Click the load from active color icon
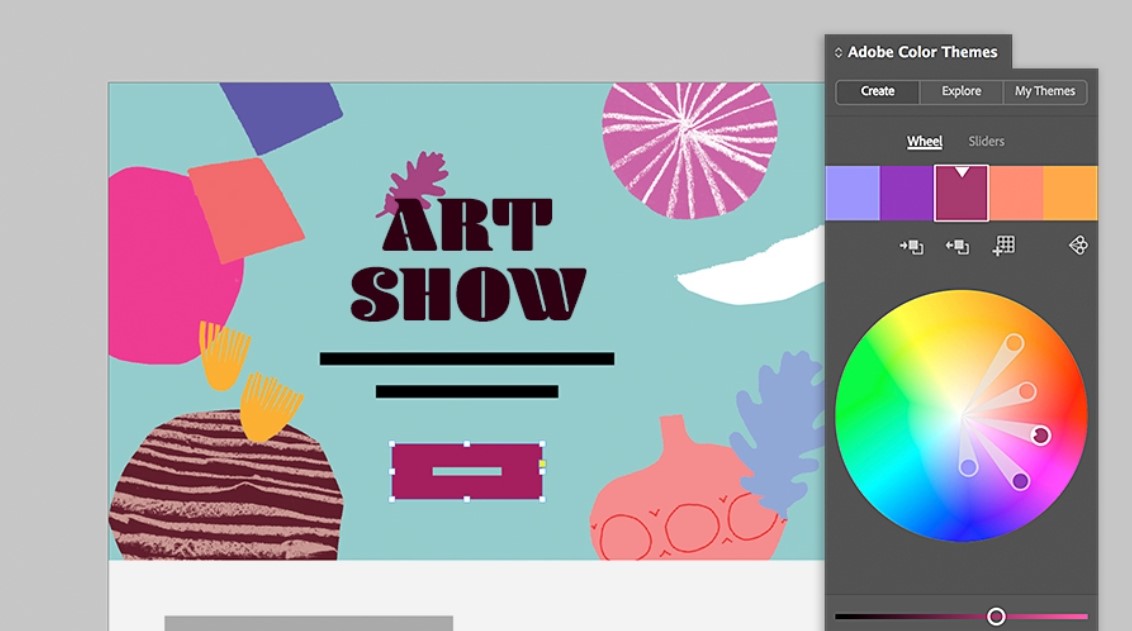 tap(957, 245)
